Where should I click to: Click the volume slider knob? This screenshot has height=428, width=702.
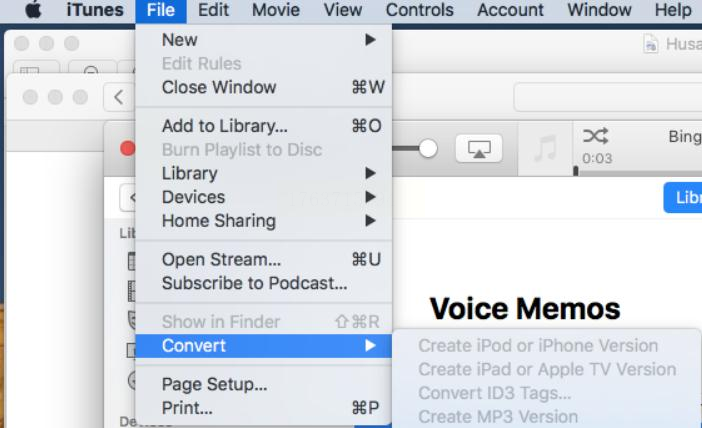click(x=430, y=148)
